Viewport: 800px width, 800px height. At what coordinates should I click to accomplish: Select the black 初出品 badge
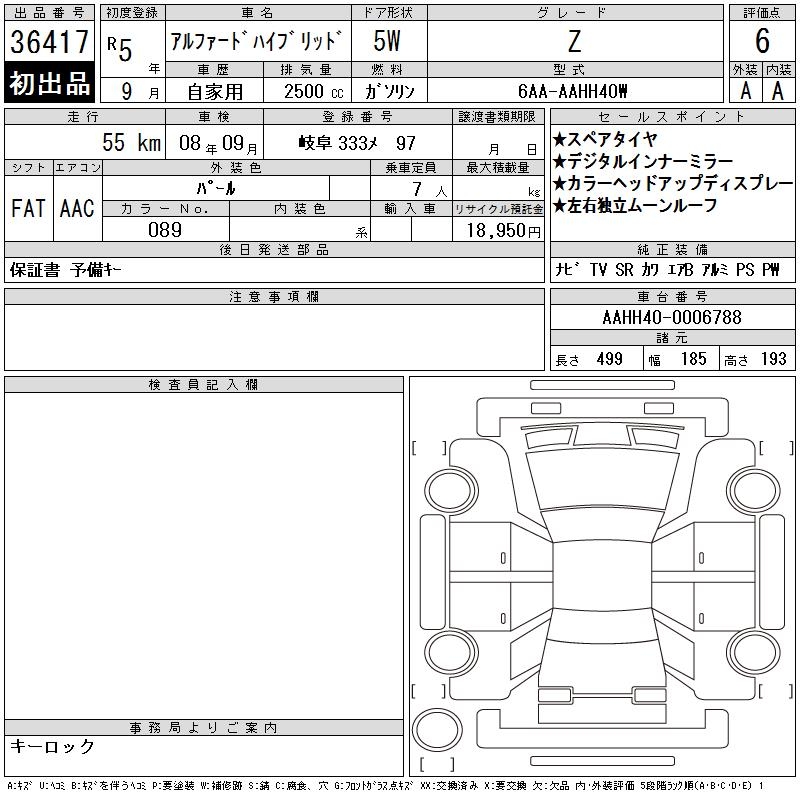[x=50, y=83]
